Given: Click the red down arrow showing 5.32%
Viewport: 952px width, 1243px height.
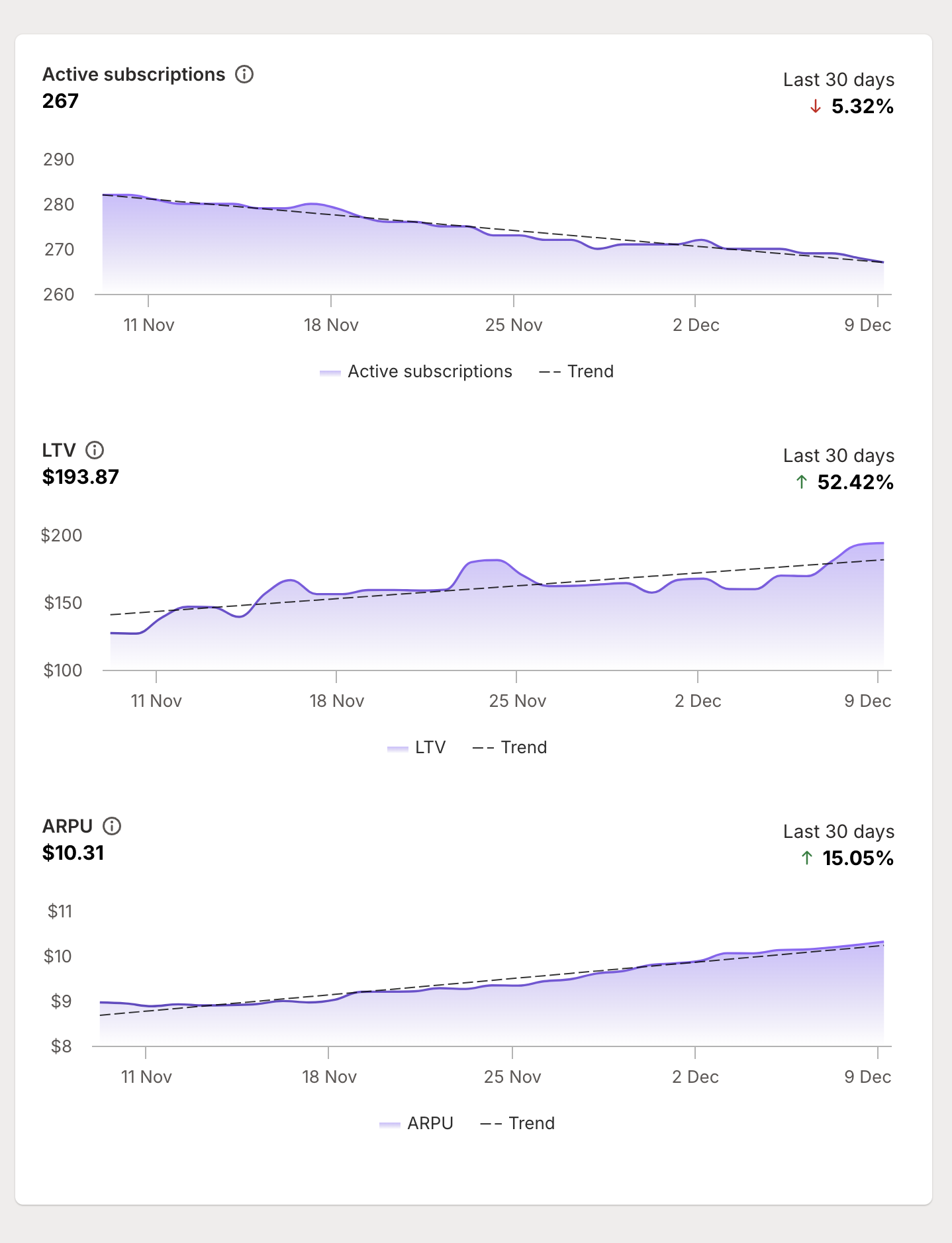Looking at the screenshot, I should tap(814, 107).
